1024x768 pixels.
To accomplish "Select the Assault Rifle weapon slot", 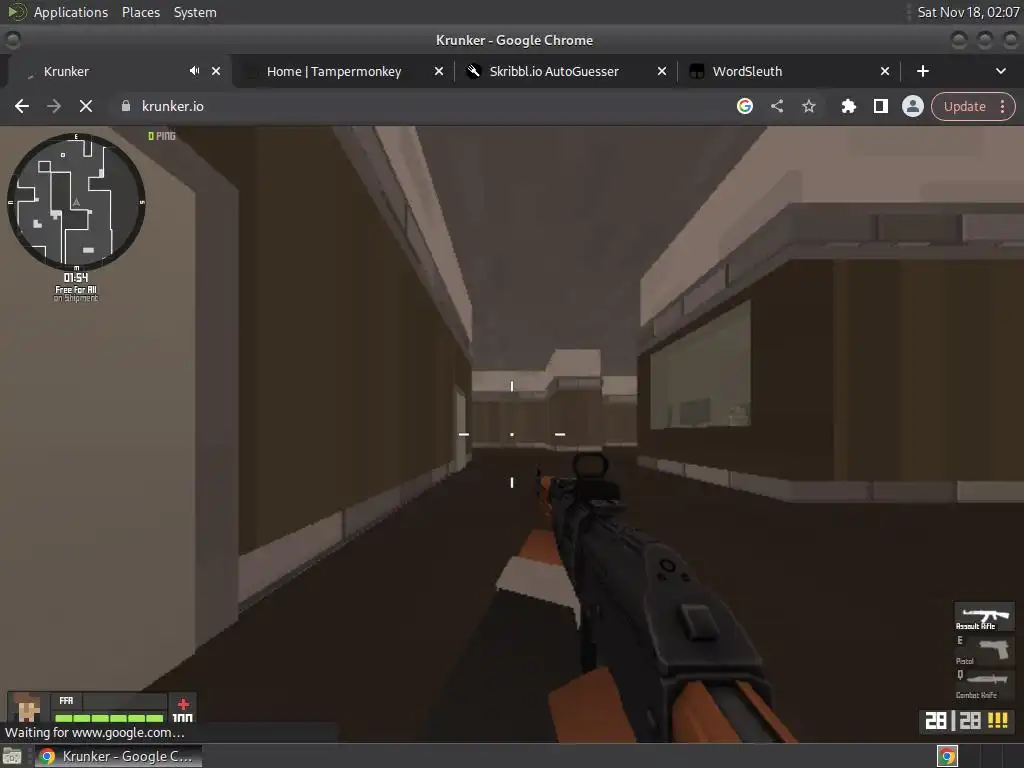I will coord(985,616).
